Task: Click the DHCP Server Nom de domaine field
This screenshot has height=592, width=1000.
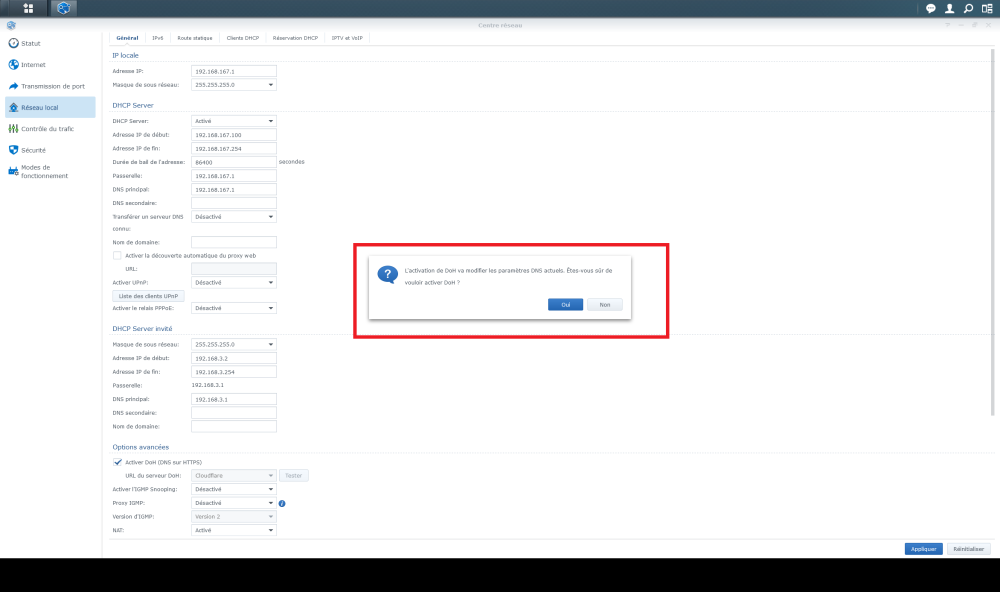Action: click(x=234, y=242)
